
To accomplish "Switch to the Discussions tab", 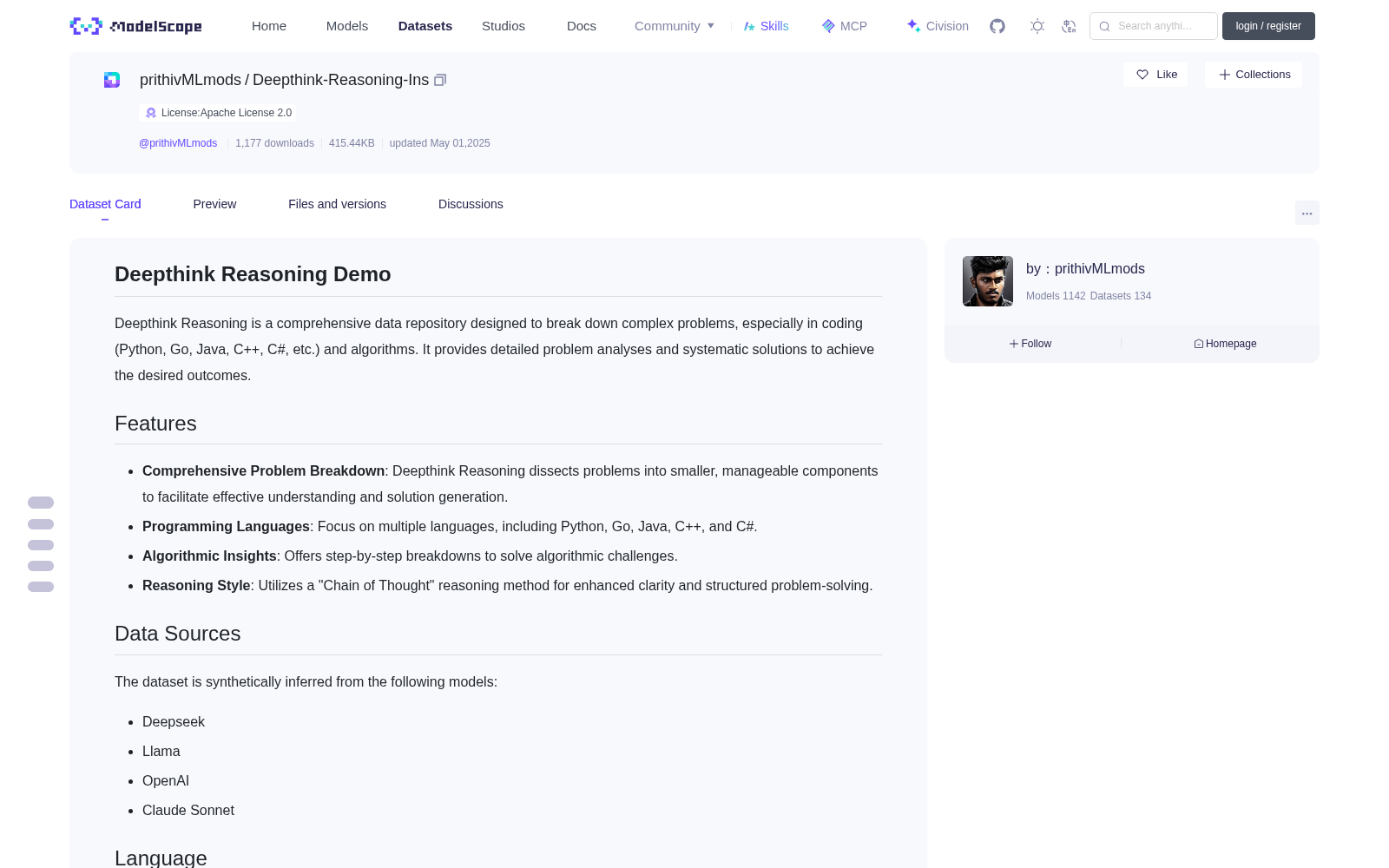I will [471, 204].
